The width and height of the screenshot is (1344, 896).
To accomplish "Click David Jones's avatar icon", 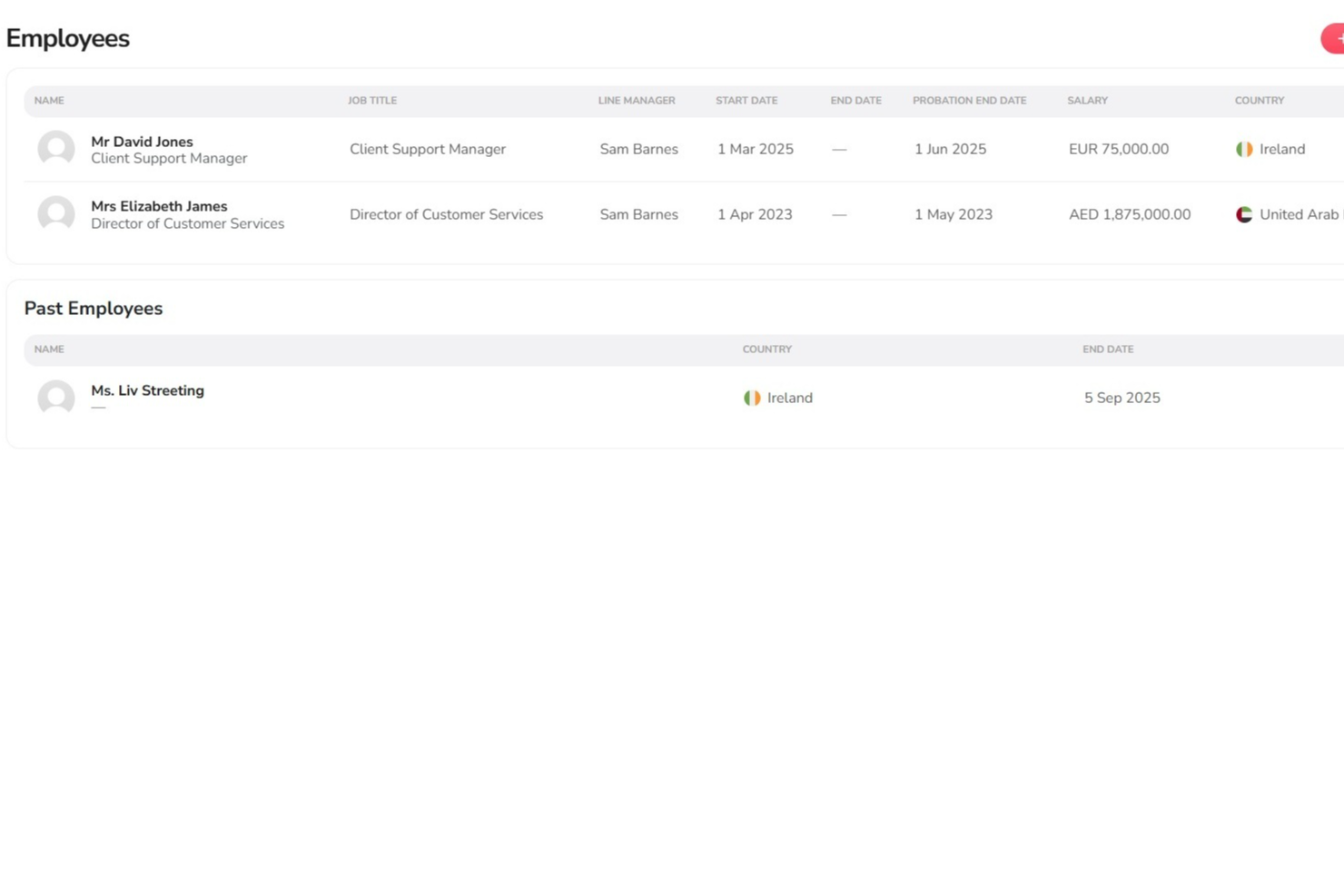I will [x=55, y=149].
